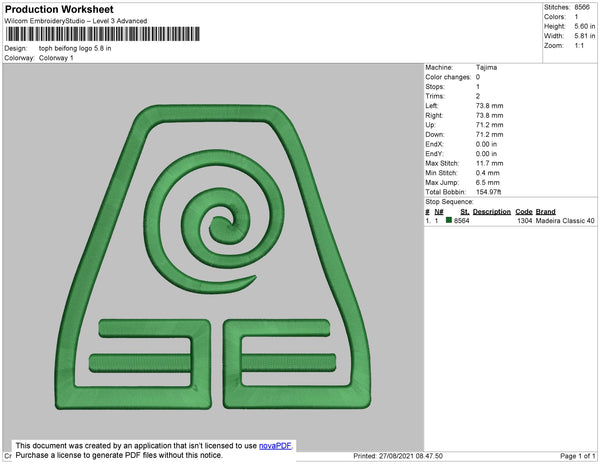
Task: Select thread code 1304 in stop sequence
Action: click(x=525, y=221)
